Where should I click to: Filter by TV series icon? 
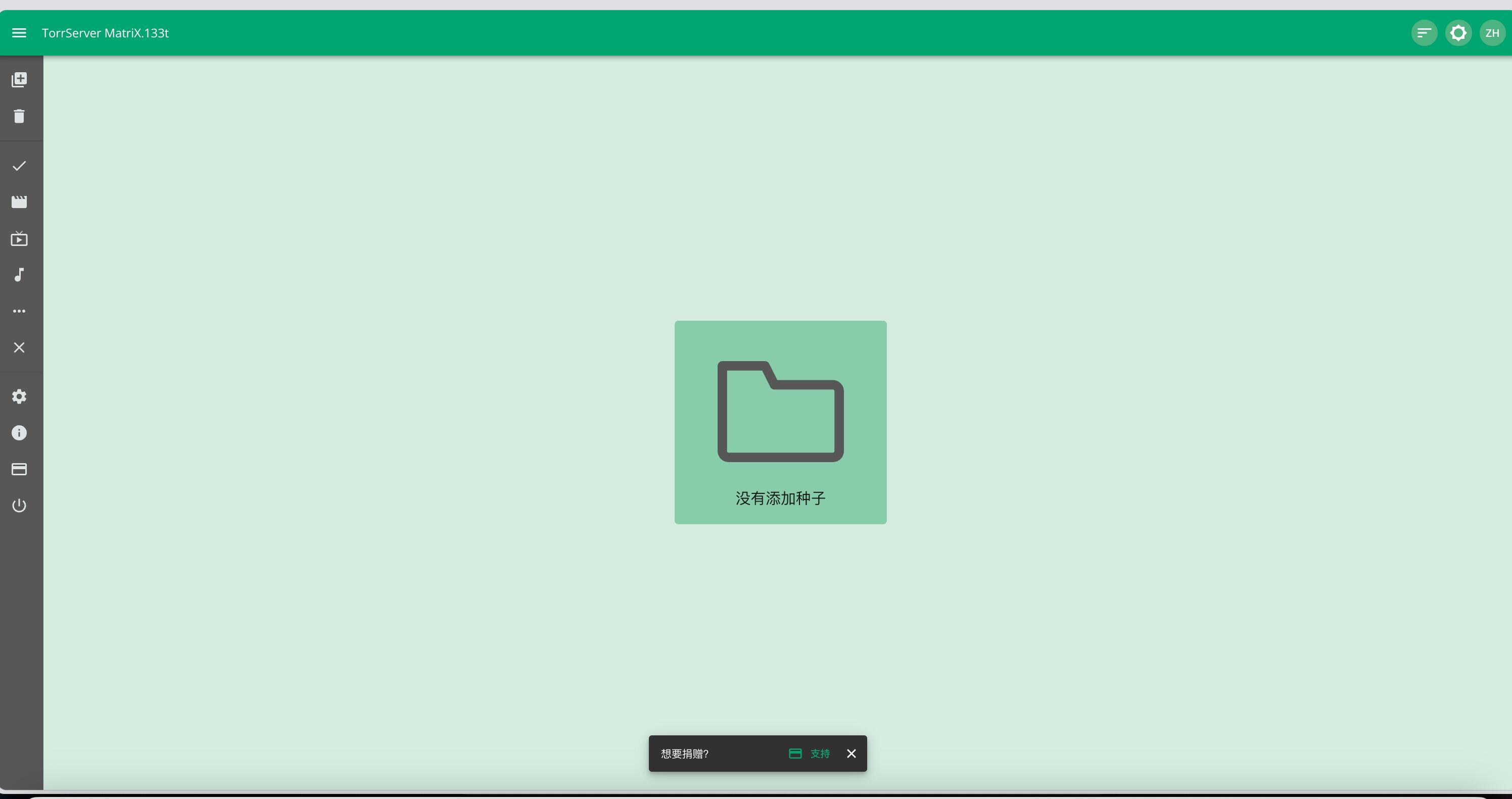pyautogui.click(x=19, y=238)
